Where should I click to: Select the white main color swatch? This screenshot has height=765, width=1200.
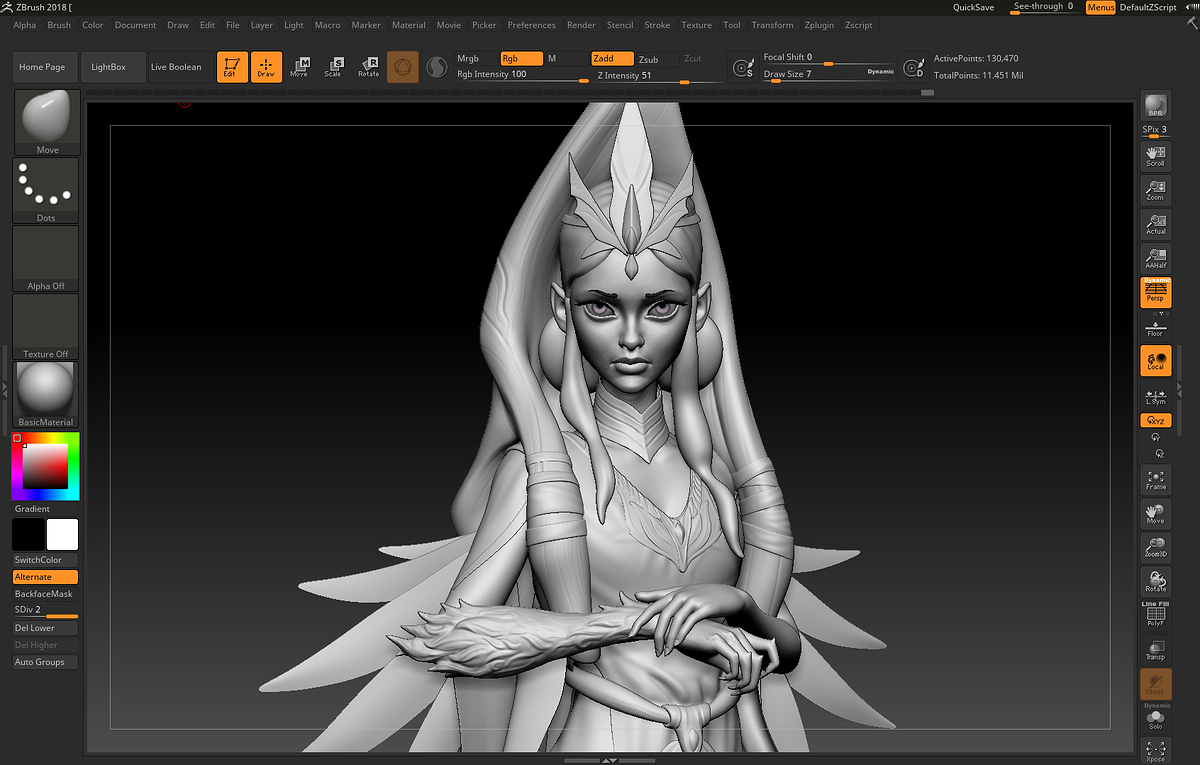[62, 534]
